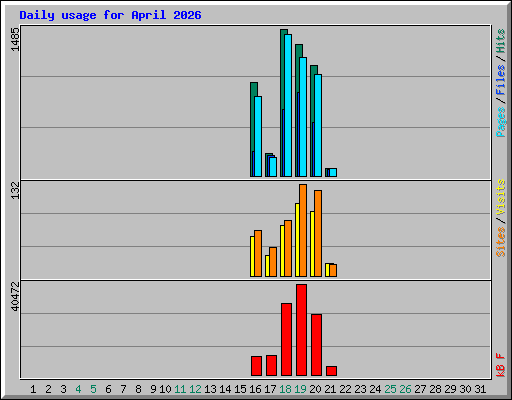This screenshot has width=512, height=400.
Task: Click green day label 19
Action: [300, 389]
